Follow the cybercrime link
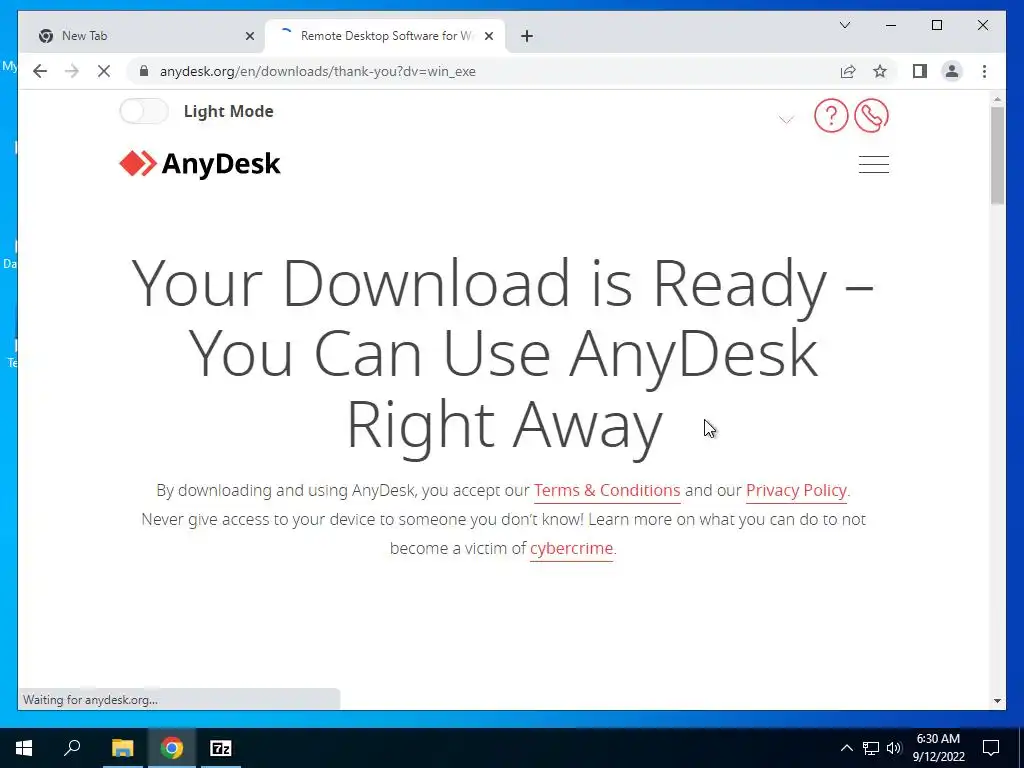Screen dimensions: 1024x768 point(571,548)
